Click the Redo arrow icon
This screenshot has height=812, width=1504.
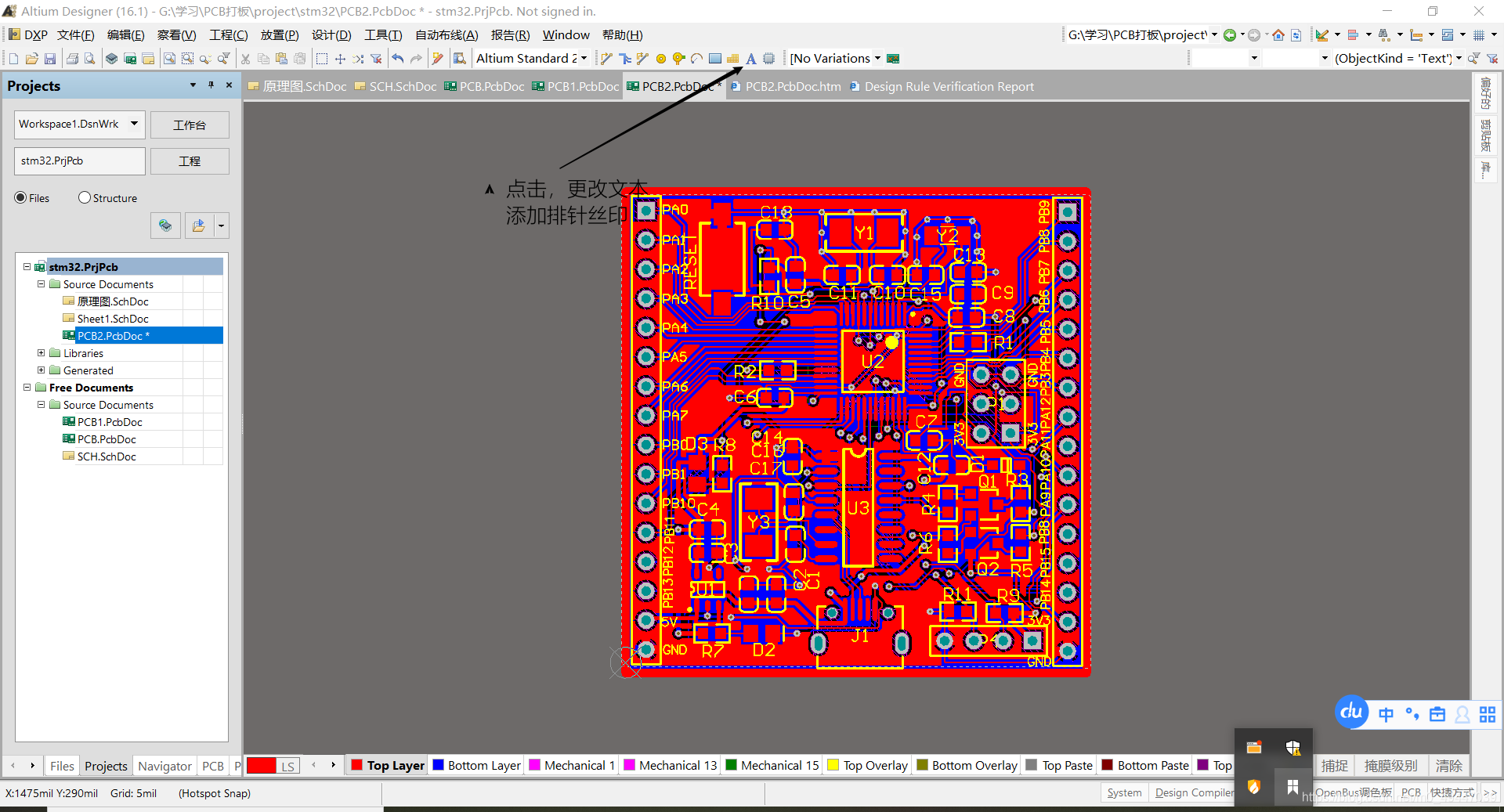point(416,59)
